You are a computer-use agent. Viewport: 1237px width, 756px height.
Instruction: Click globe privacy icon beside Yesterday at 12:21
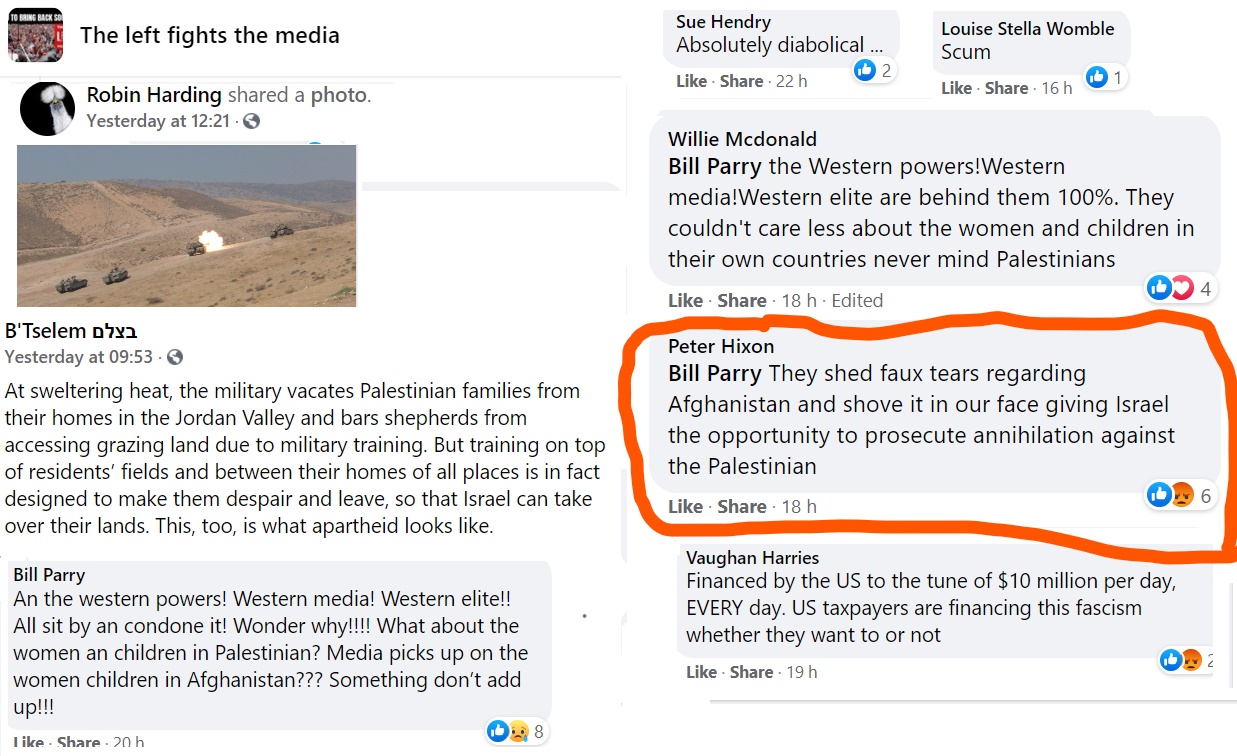(252, 121)
